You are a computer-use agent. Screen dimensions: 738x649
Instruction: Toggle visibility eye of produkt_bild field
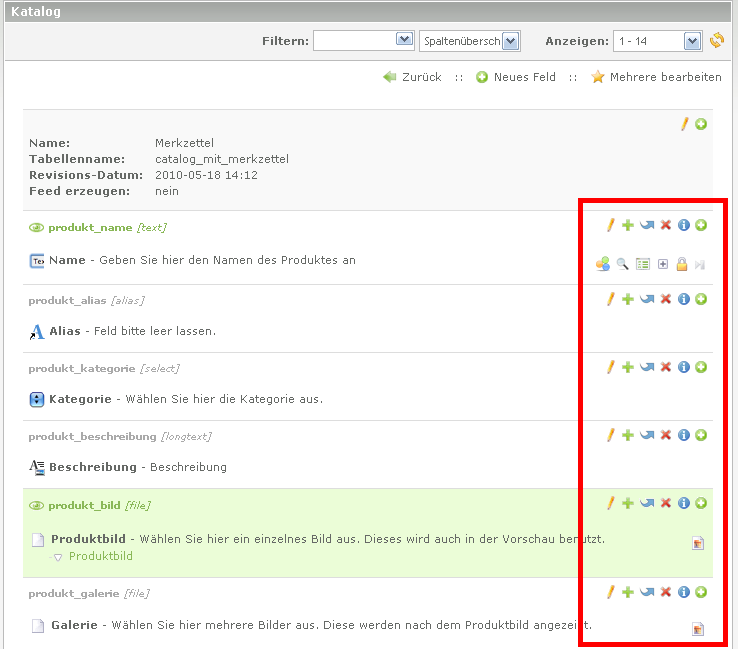[x=37, y=505]
